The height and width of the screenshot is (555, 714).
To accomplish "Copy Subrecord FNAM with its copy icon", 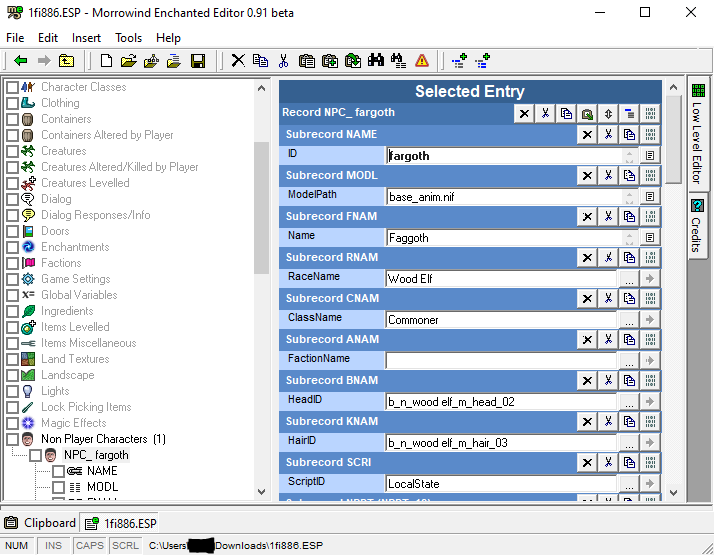I will tap(629, 217).
